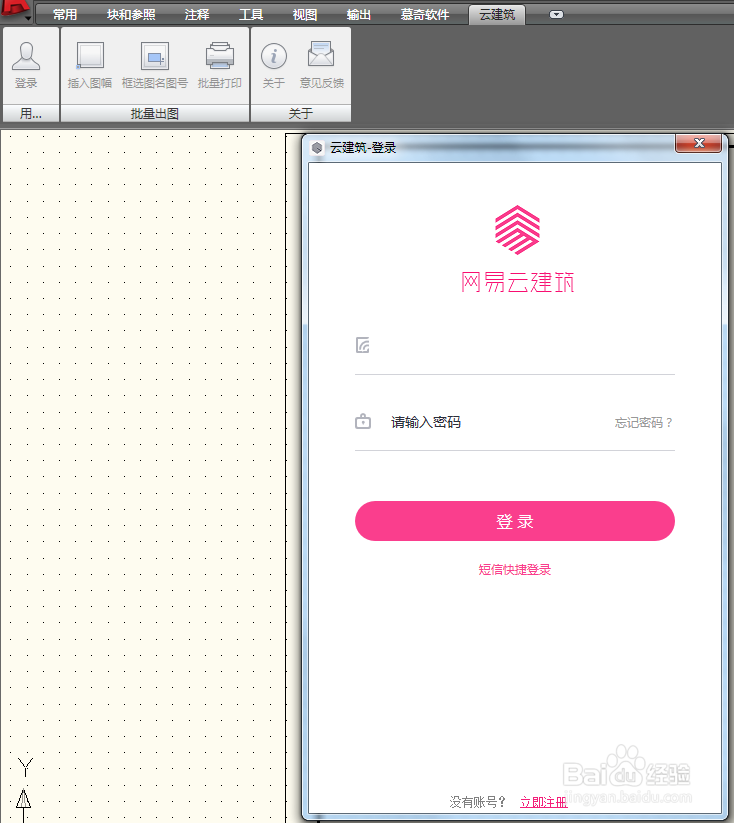The image size is (734, 823).
Task: Expand the 批量出图 panel title
Action: tap(155, 113)
